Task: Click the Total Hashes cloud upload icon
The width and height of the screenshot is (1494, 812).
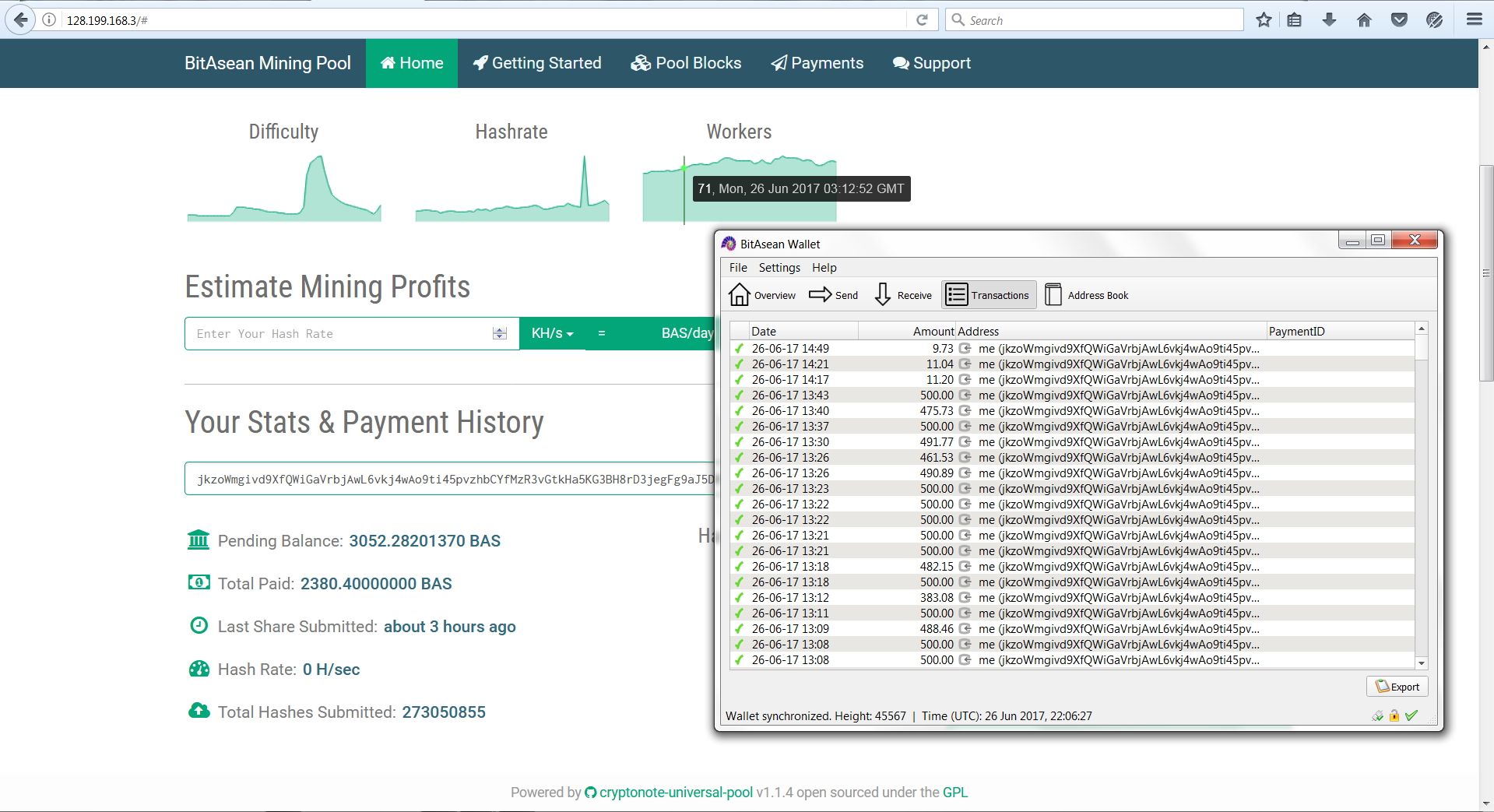Action: (199, 710)
